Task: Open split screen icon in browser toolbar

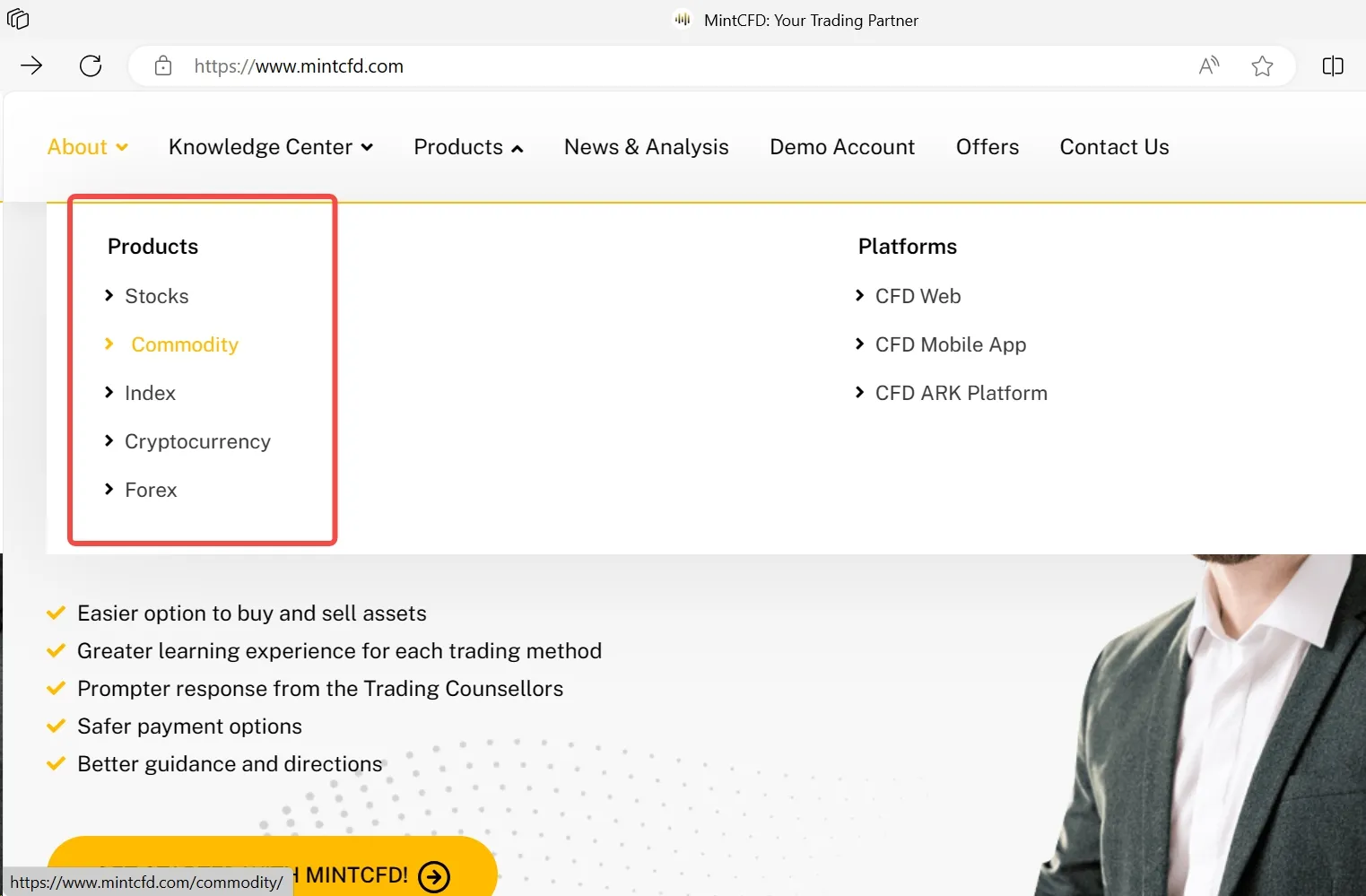Action: [1333, 65]
